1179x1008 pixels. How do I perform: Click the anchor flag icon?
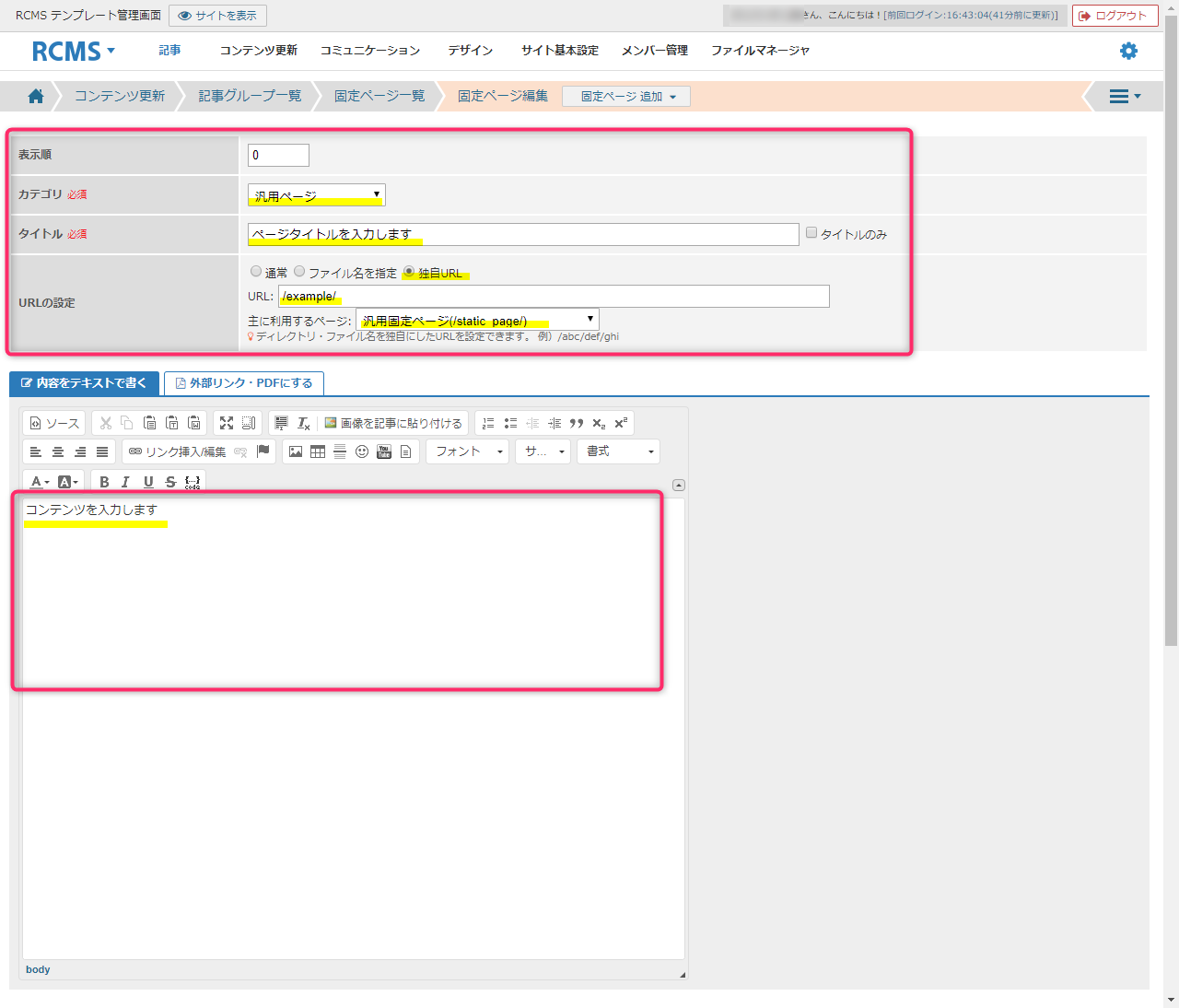pos(263,451)
